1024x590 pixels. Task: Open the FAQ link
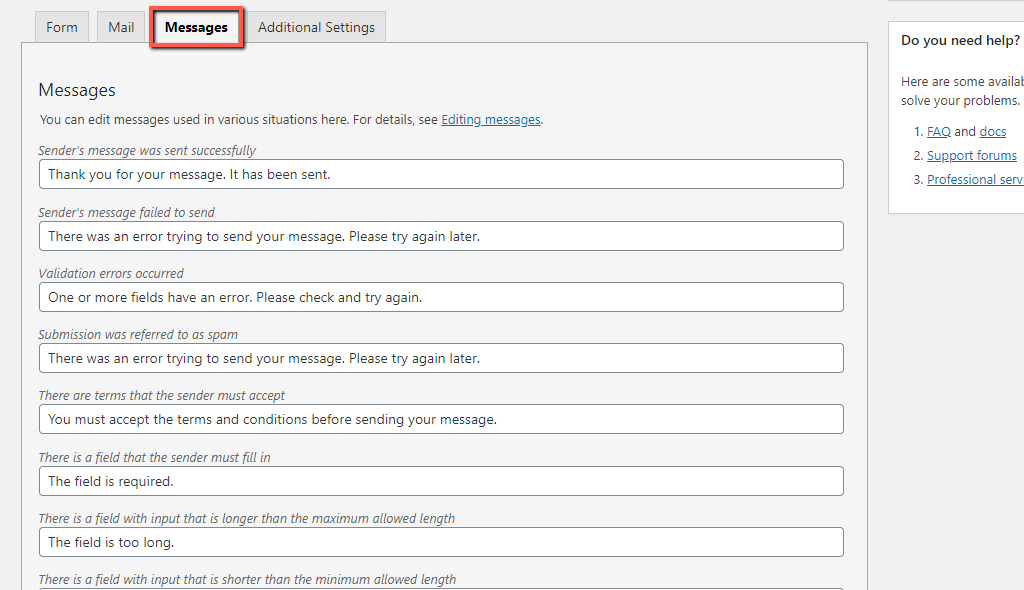tap(938, 131)
